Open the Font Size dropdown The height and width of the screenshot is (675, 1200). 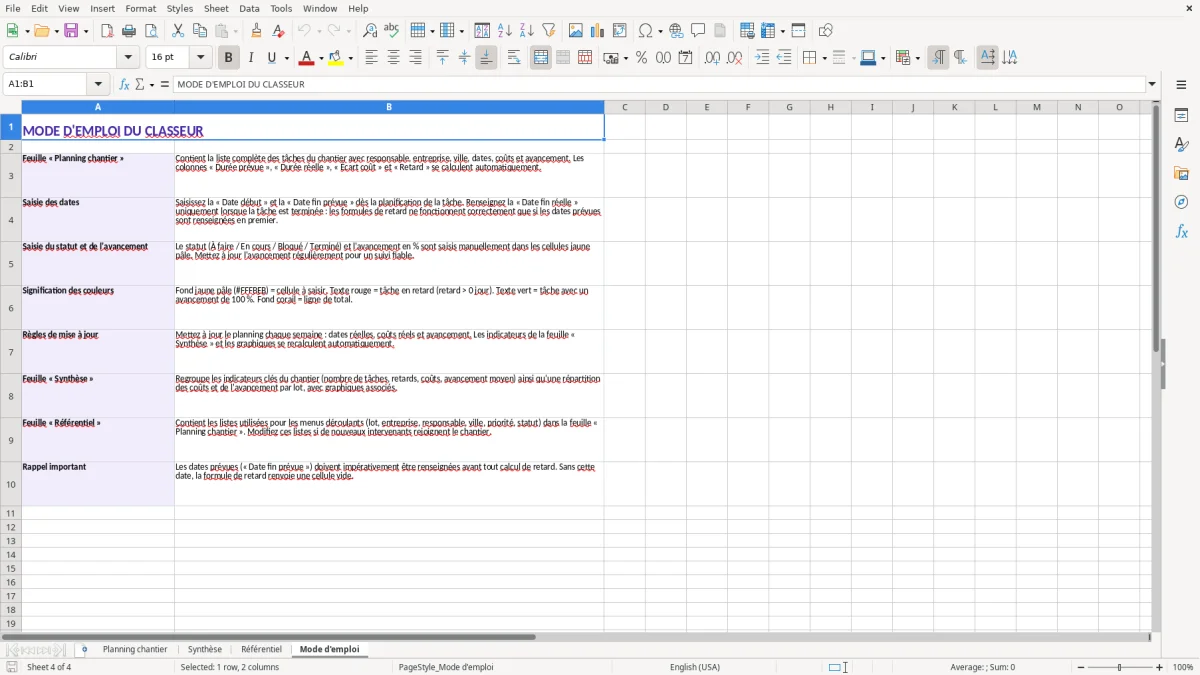coord(200,57)
